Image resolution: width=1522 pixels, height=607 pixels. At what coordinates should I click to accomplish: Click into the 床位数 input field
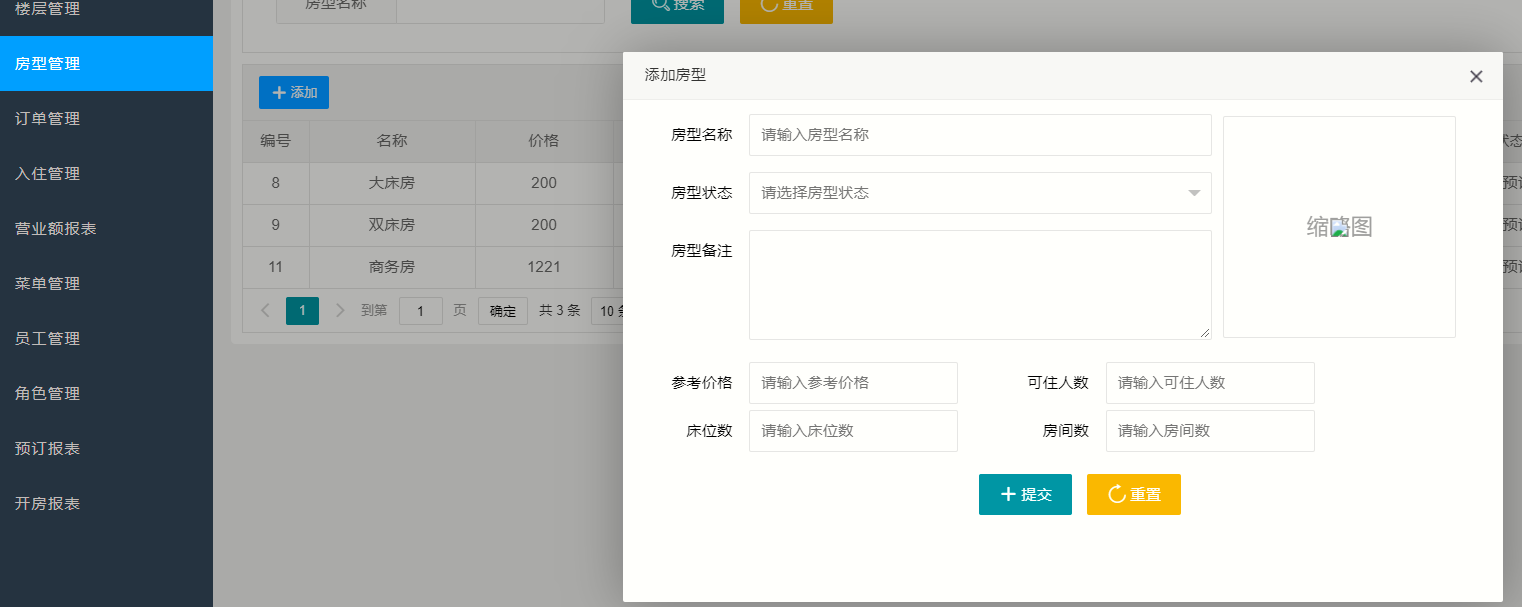853,431
